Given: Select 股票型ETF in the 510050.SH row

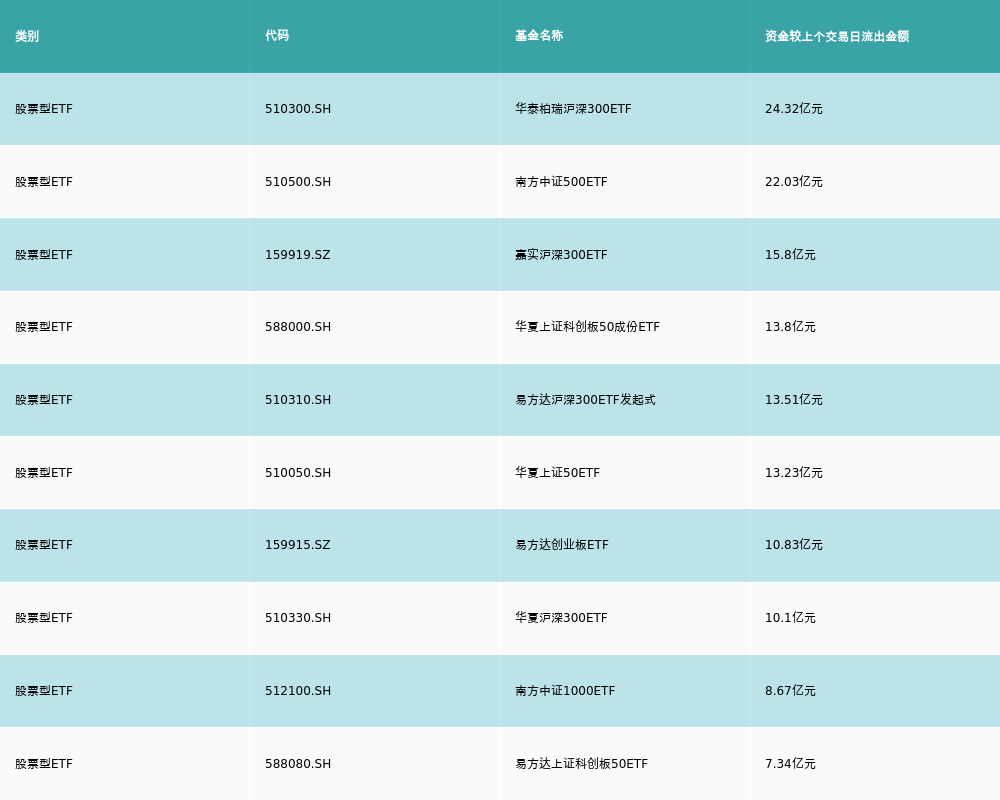Looking at the screenshot, I should tap(44, 473).
